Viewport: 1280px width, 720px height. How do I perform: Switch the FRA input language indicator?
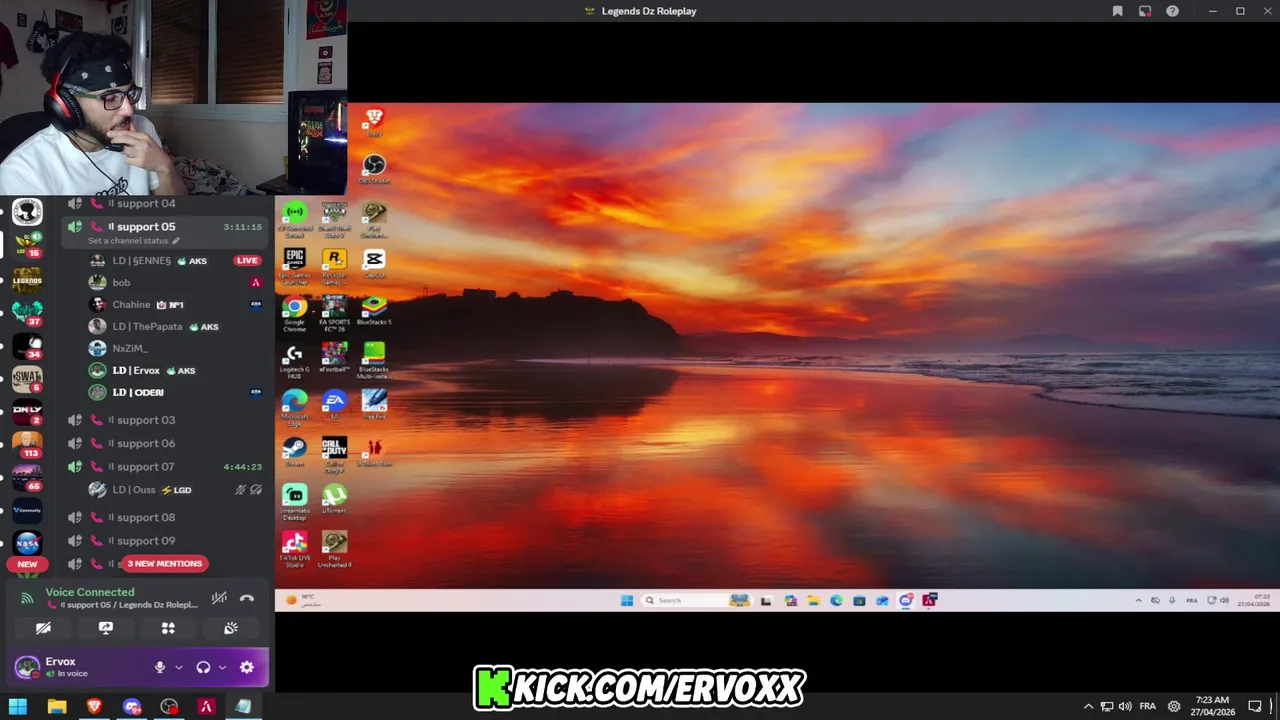tap(1148, 707)
